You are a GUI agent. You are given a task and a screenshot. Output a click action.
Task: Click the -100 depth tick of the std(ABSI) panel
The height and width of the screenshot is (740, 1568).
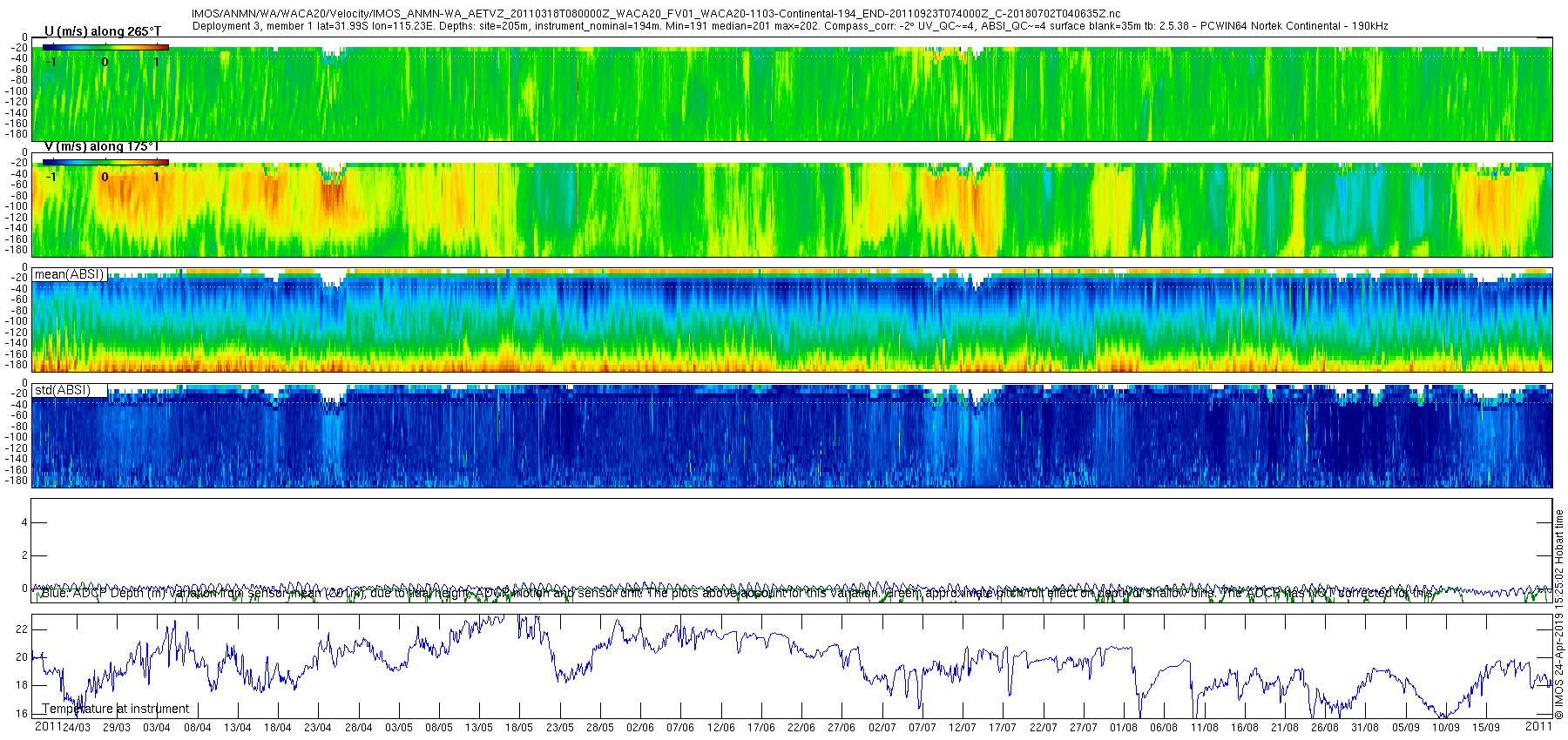(x=18, y=437)
